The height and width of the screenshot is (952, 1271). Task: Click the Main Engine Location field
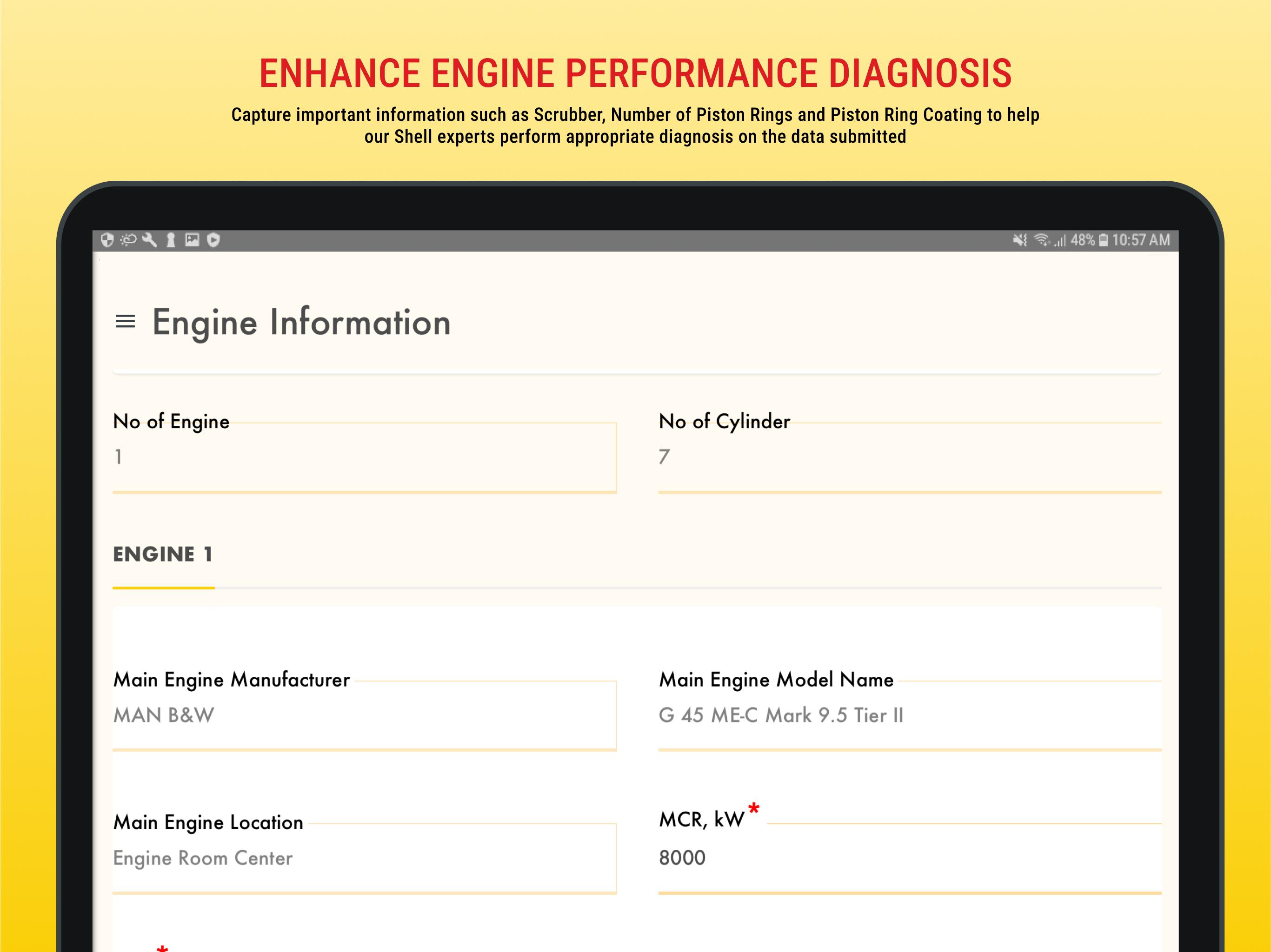[364, 859]
